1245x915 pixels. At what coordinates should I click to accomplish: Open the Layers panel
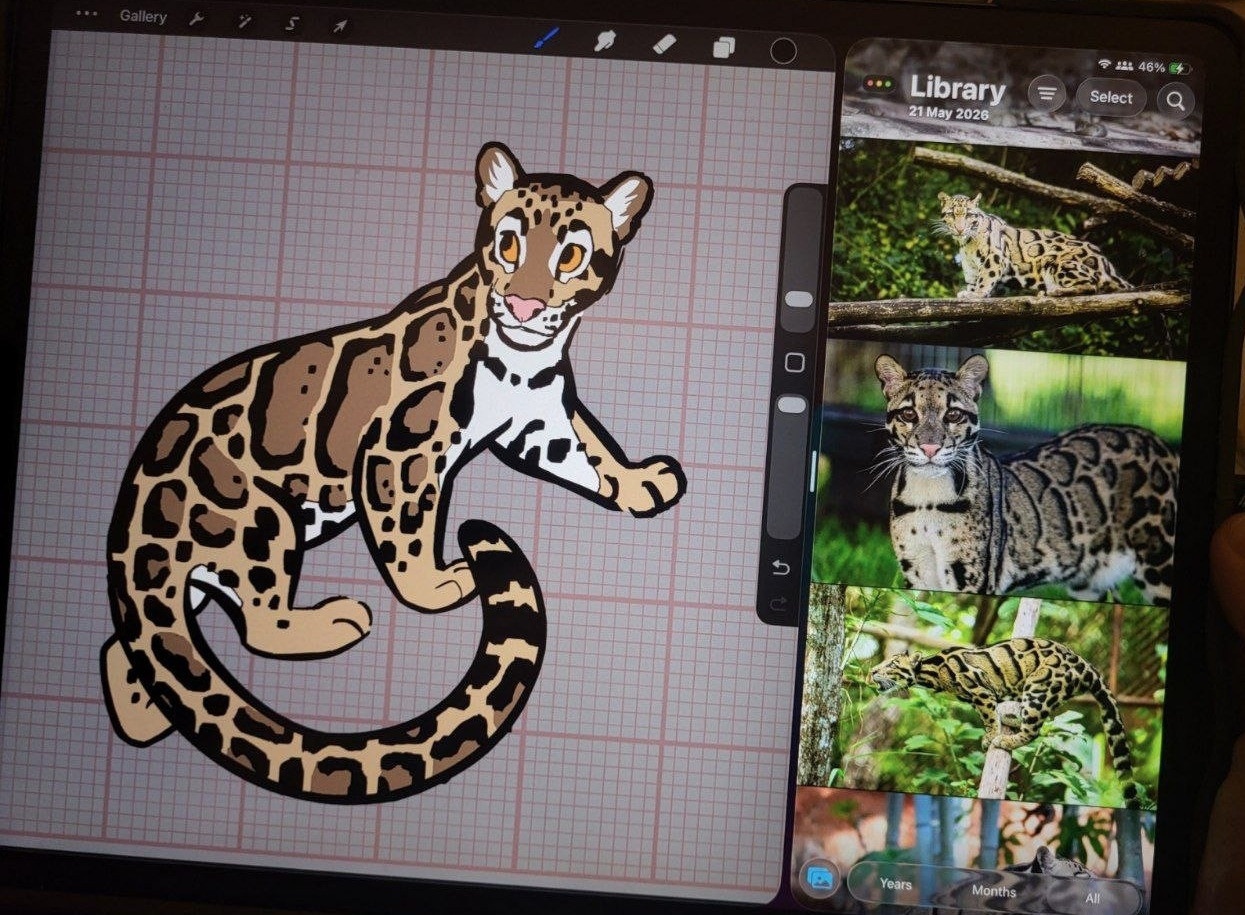[x=723, y=47]
